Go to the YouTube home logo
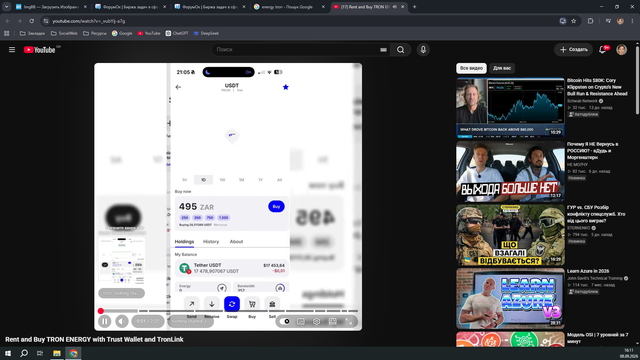Image resolution: width=640 pixels, height=360 pixels. 40,50
